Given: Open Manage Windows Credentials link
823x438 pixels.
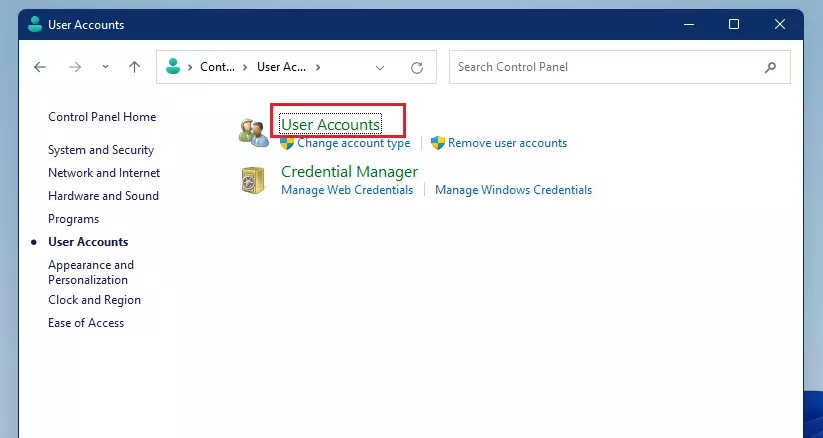Looking at the screenshot, I should pos(513,190).
